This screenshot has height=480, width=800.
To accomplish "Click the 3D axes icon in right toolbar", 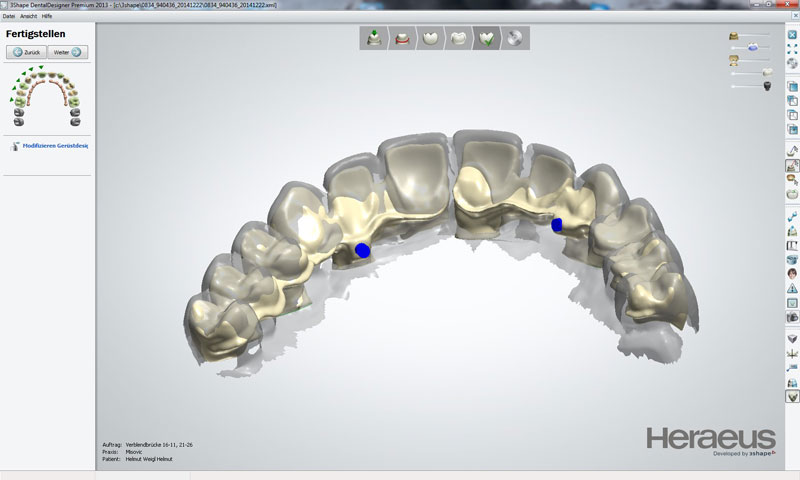I will 792,355.
